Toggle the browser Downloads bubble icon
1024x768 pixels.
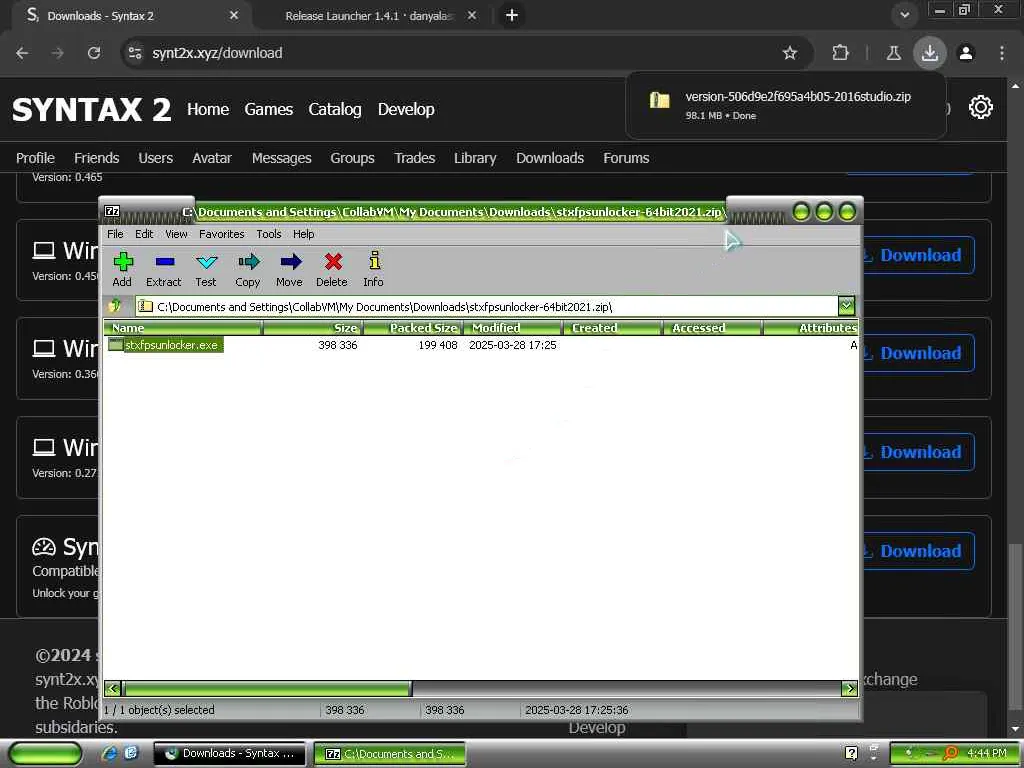click(929, 53)
